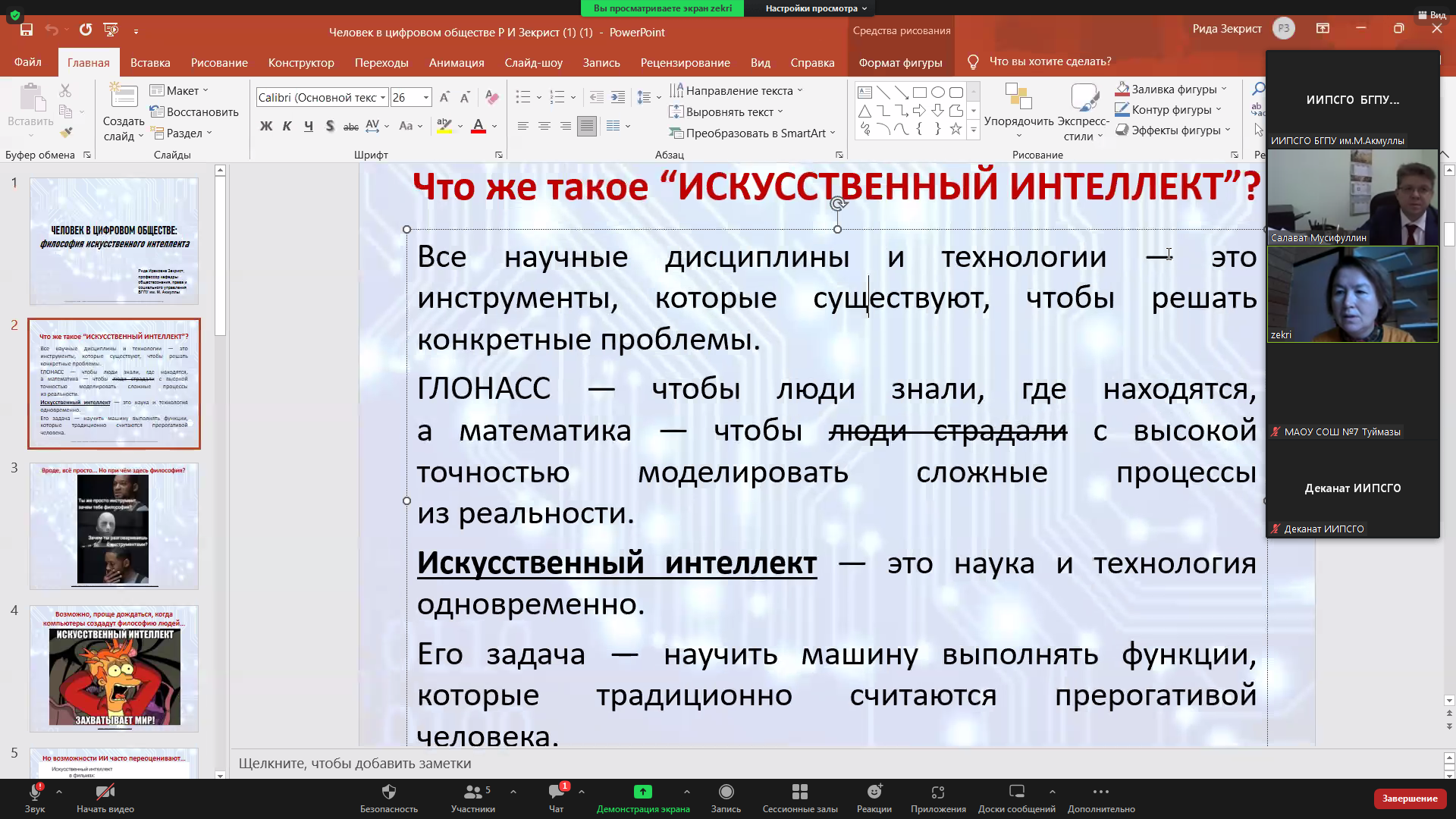Click the red font color swatch
Viewport: 1456px width, 819px height.
[479, 126]
